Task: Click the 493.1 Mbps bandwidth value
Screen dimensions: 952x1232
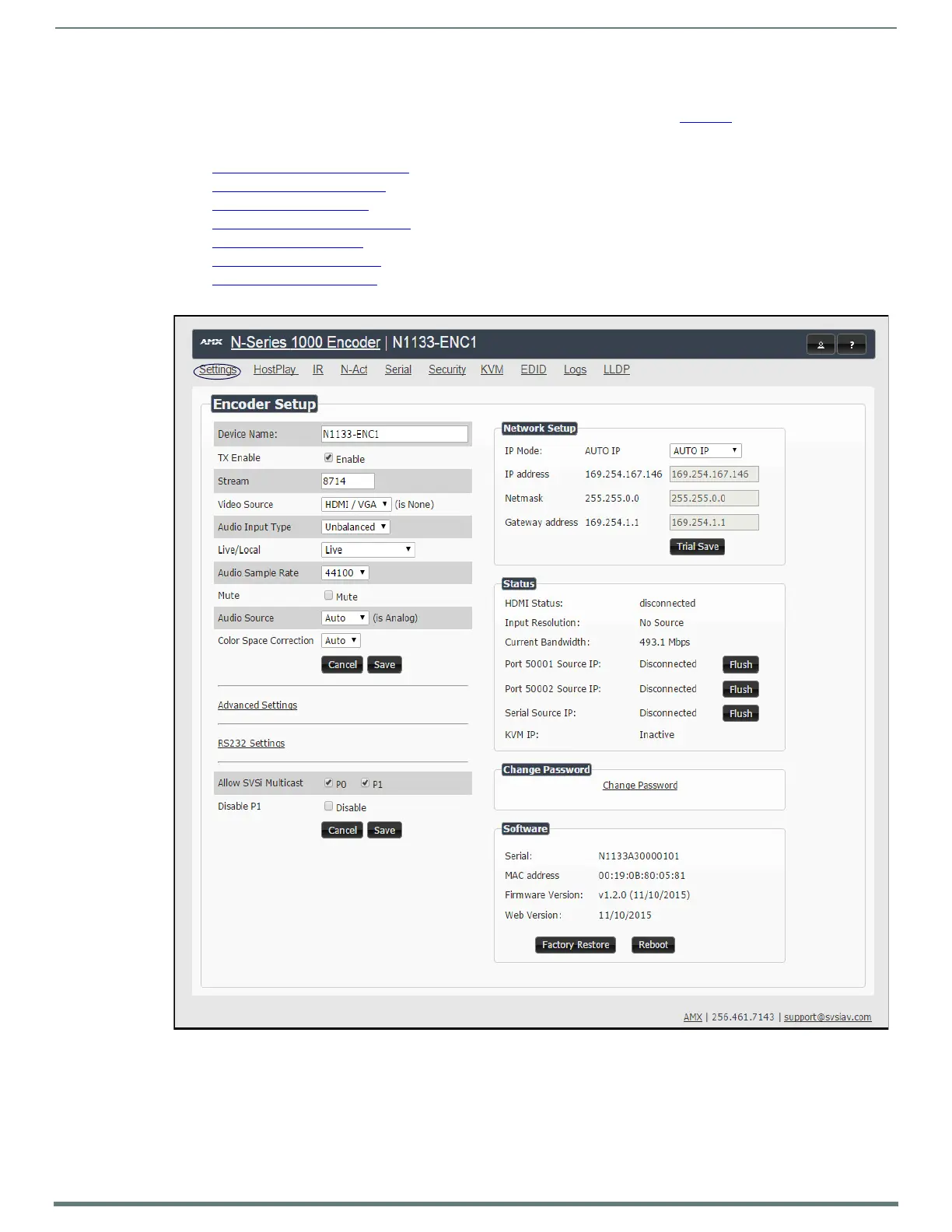Action: point(665,642)
